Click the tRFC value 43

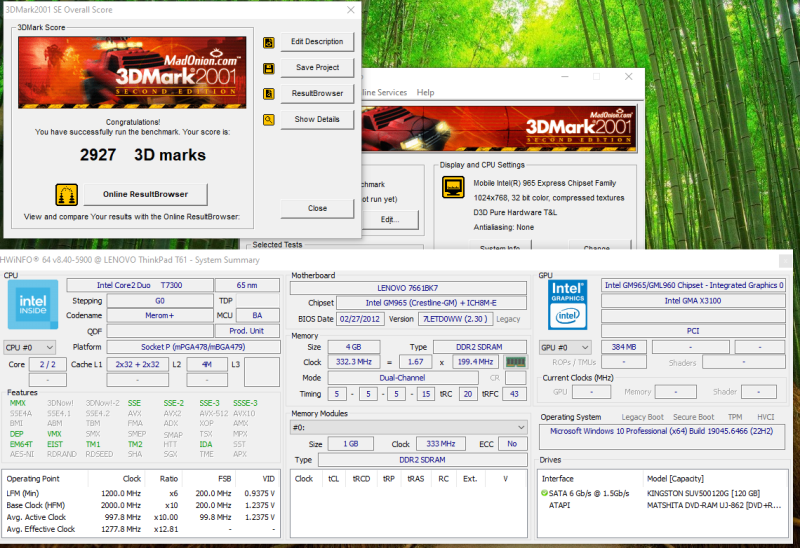pyautogui.click(x=514, y=394)
